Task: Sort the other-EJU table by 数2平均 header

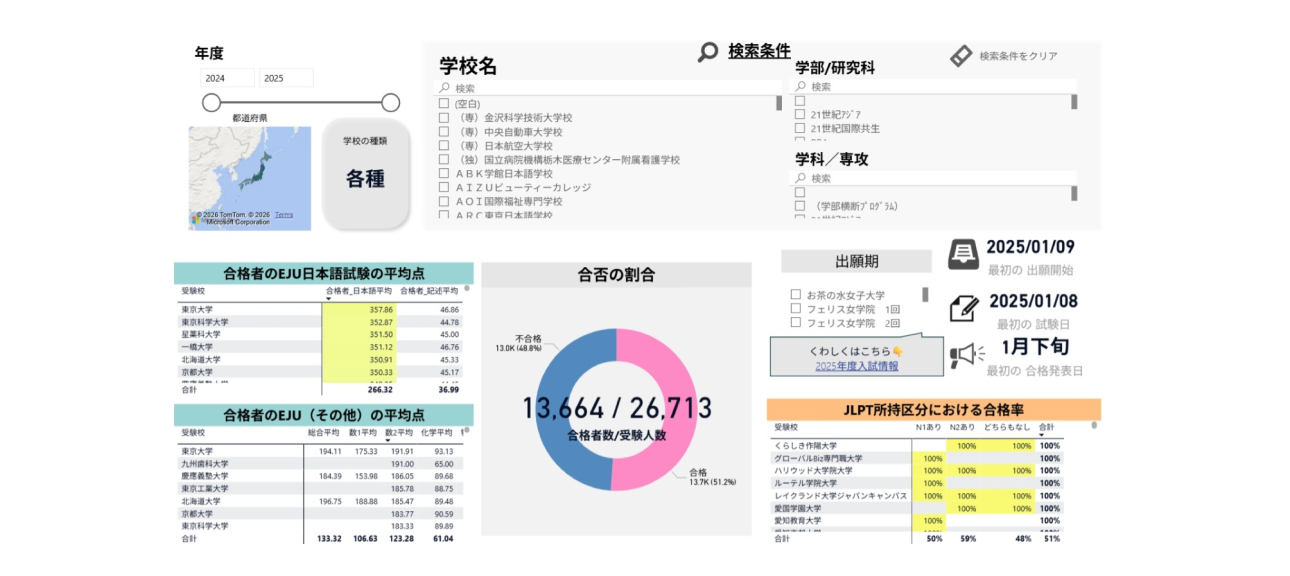Action: [x=399, y=432]
